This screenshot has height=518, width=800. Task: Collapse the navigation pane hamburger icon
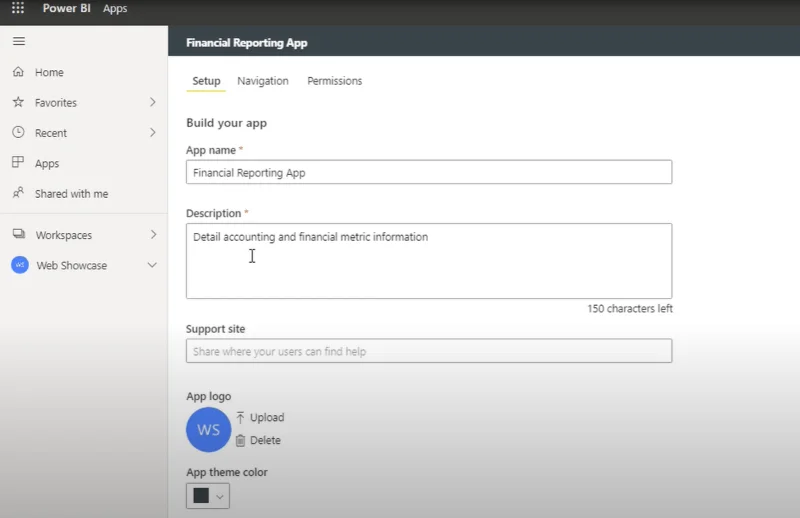click(x=19, y=41)
